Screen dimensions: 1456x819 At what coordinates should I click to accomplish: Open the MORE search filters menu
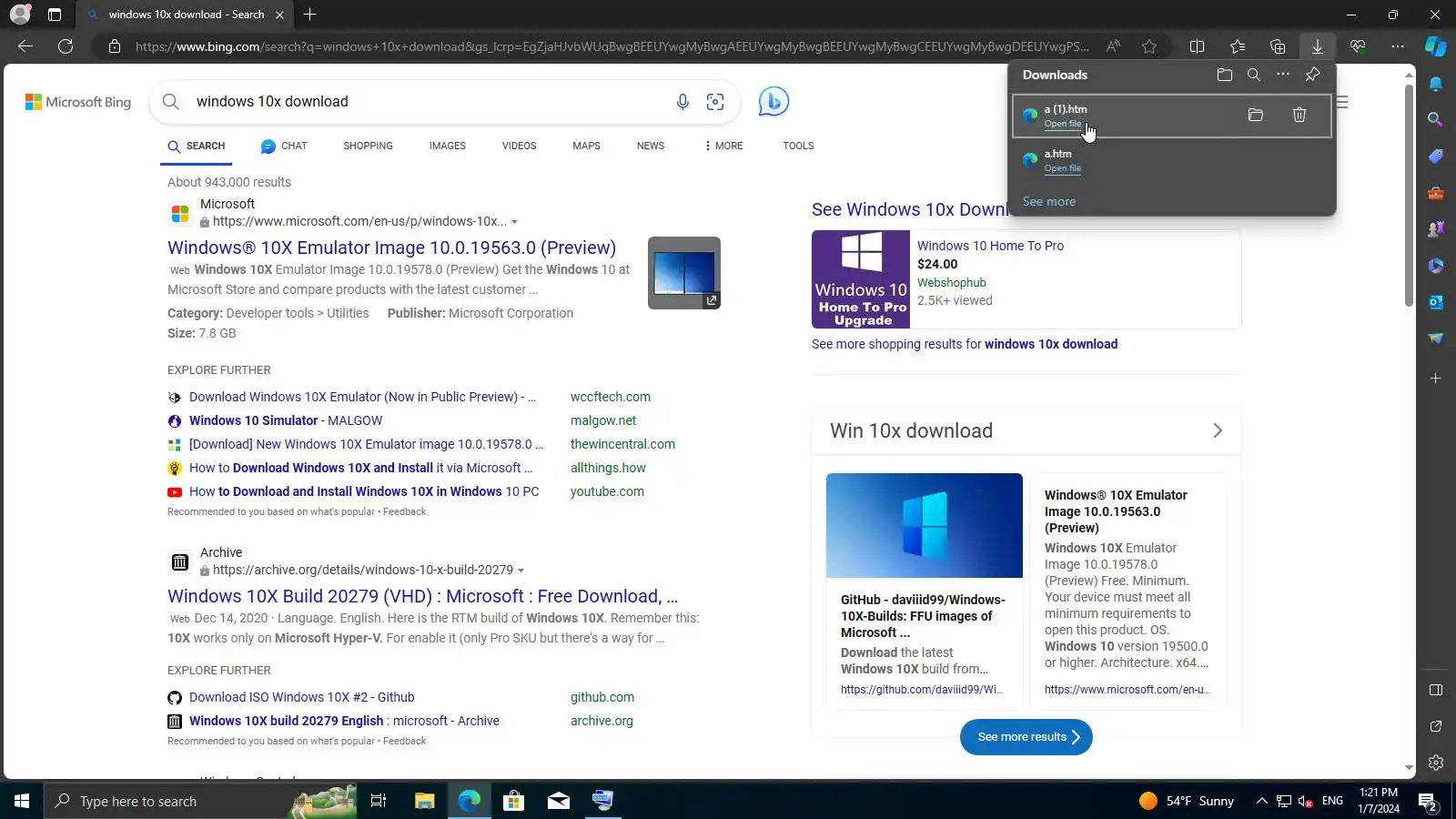[x=723, y=146]
